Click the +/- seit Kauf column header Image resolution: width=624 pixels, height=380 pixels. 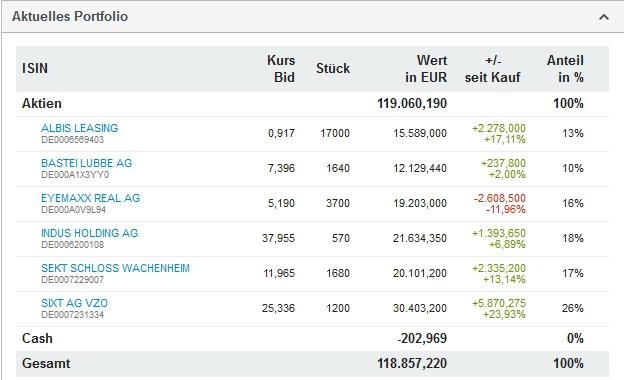(x=493, y=69)
